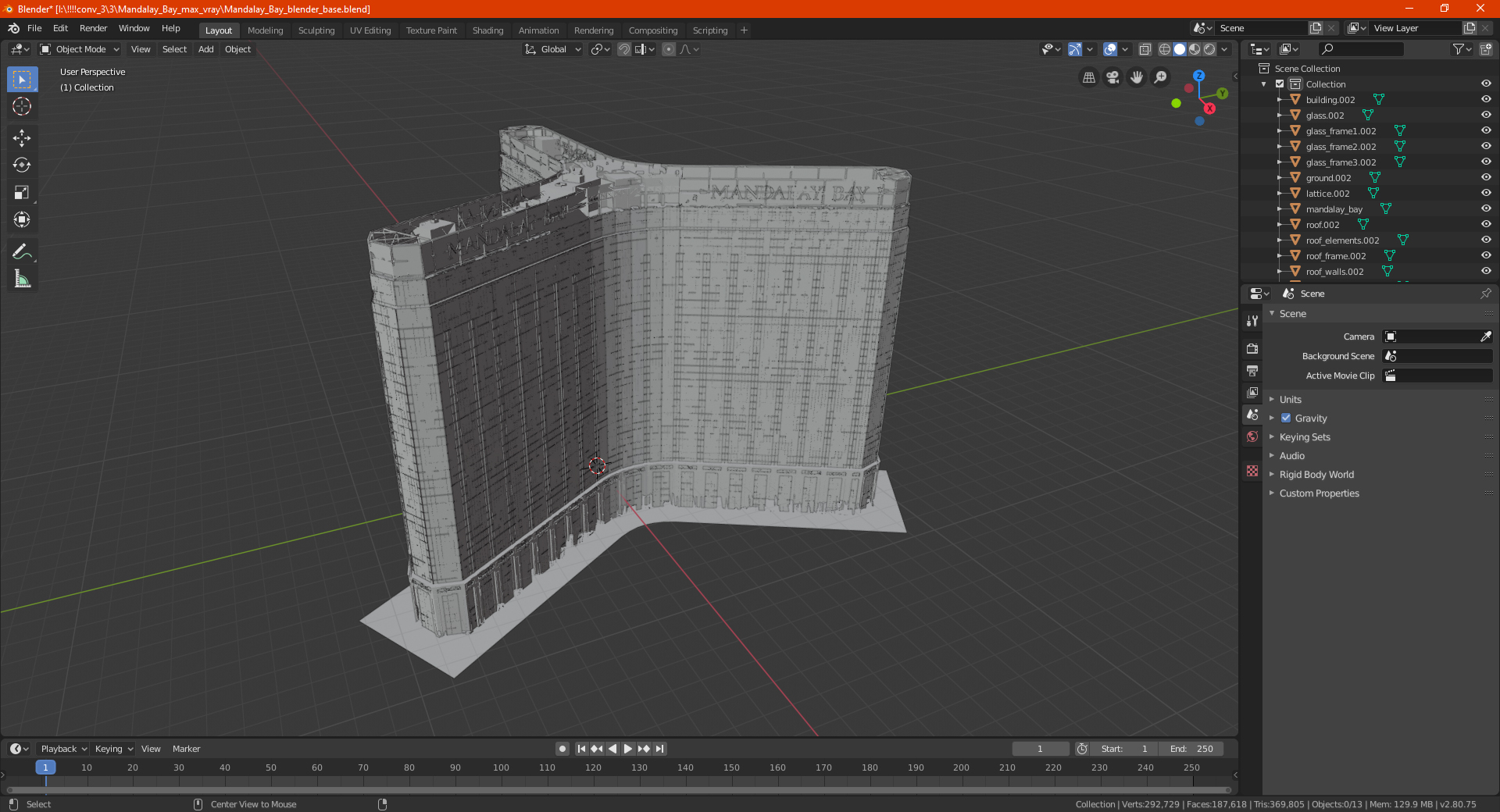Open the Render properties tab

coord(1252,348)
